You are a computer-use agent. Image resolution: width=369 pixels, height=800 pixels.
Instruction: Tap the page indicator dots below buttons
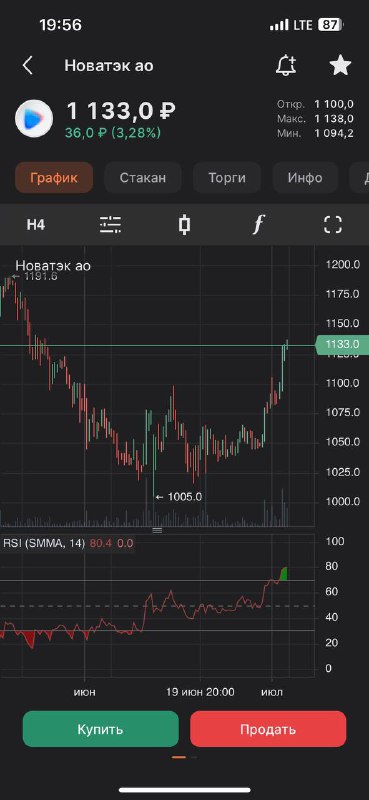click(x=185, y=757)
